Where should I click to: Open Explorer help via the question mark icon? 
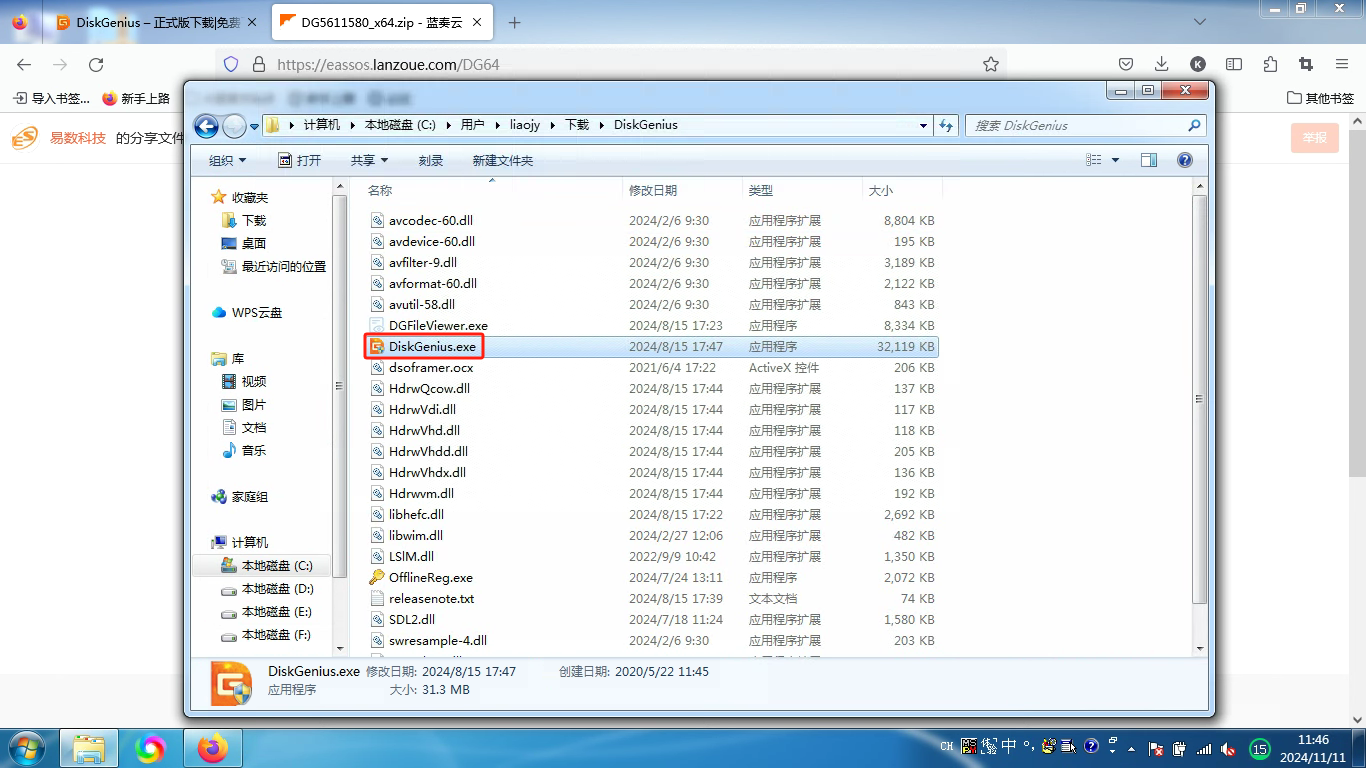(x=1185, y=160)
